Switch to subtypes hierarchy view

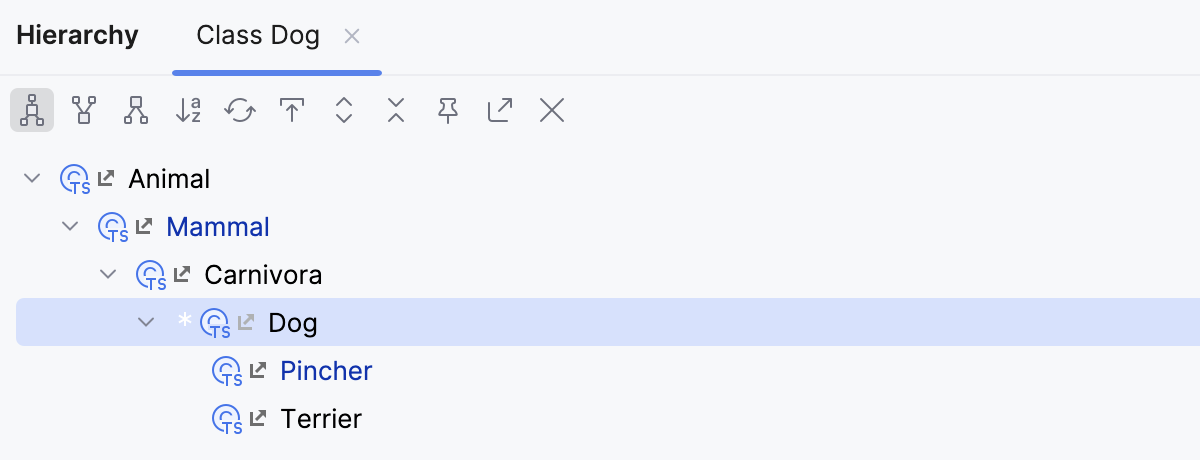pyautogui.click(x=136, y=110)
